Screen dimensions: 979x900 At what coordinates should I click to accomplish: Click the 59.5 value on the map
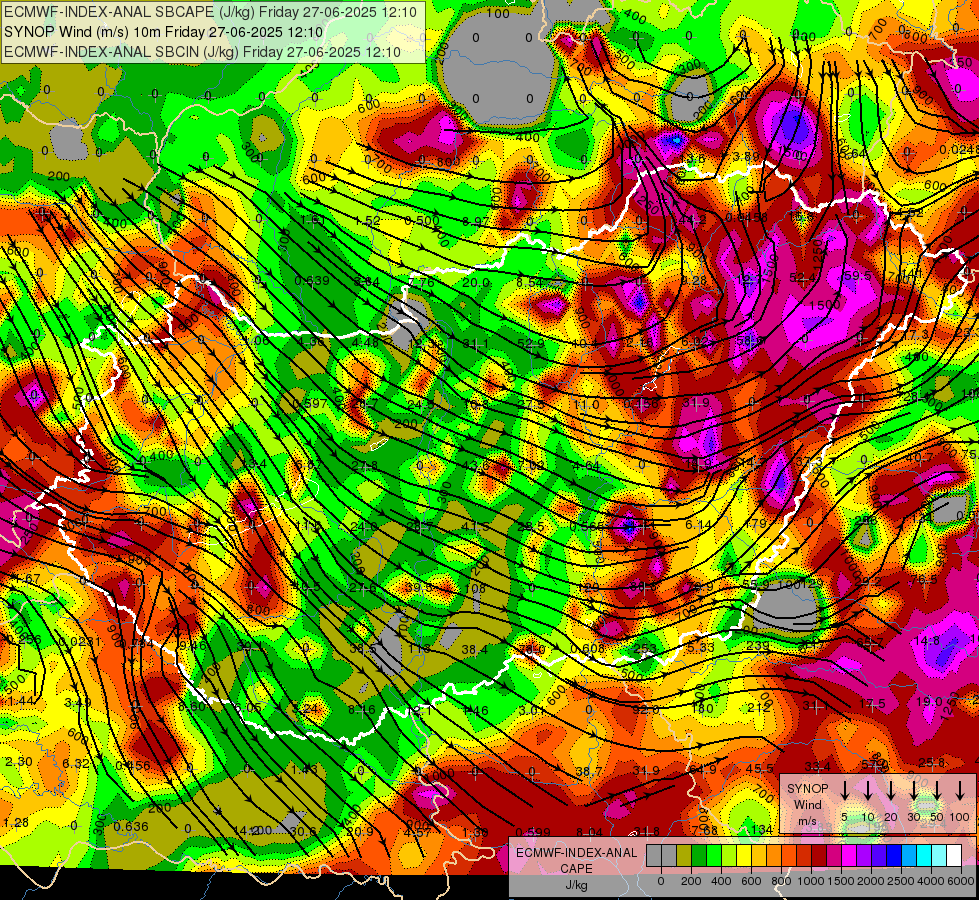(857, 275)
